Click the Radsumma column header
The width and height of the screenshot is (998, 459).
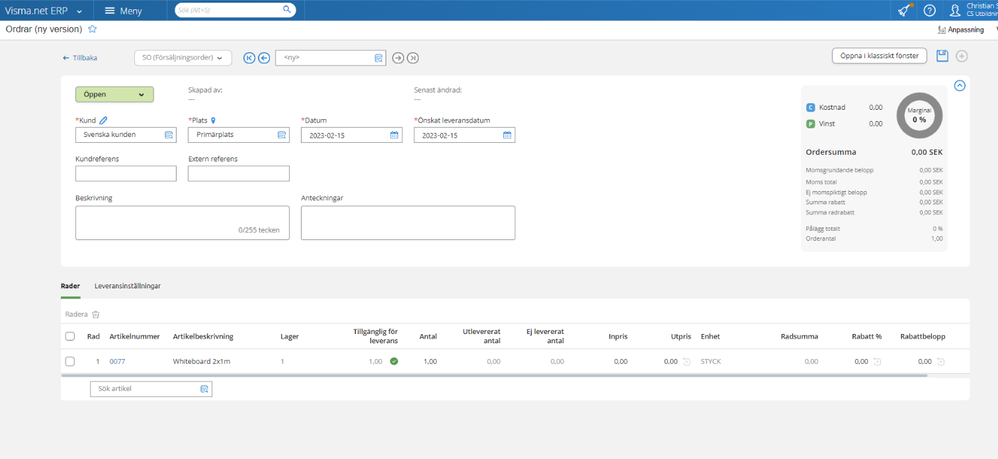click(799, 336)
